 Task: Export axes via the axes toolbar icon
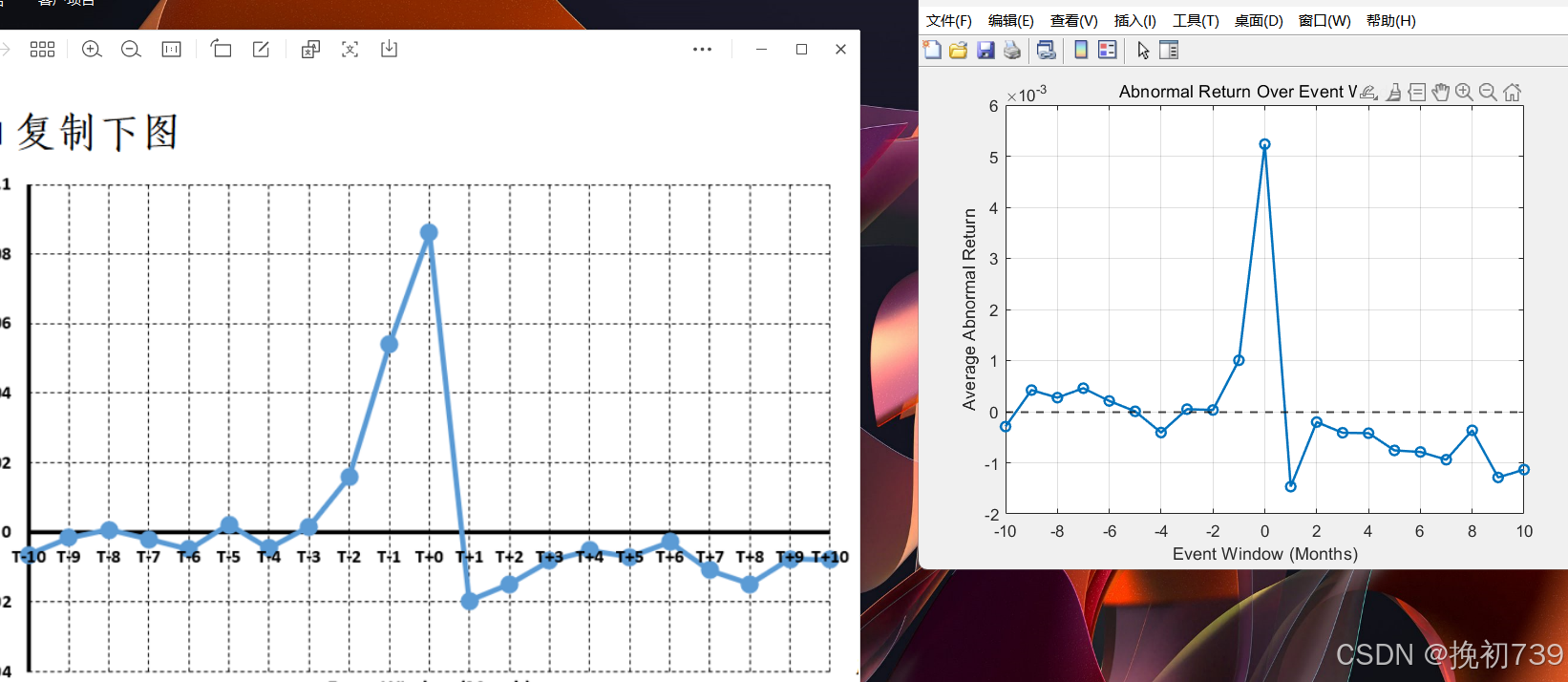point(1368,92)
